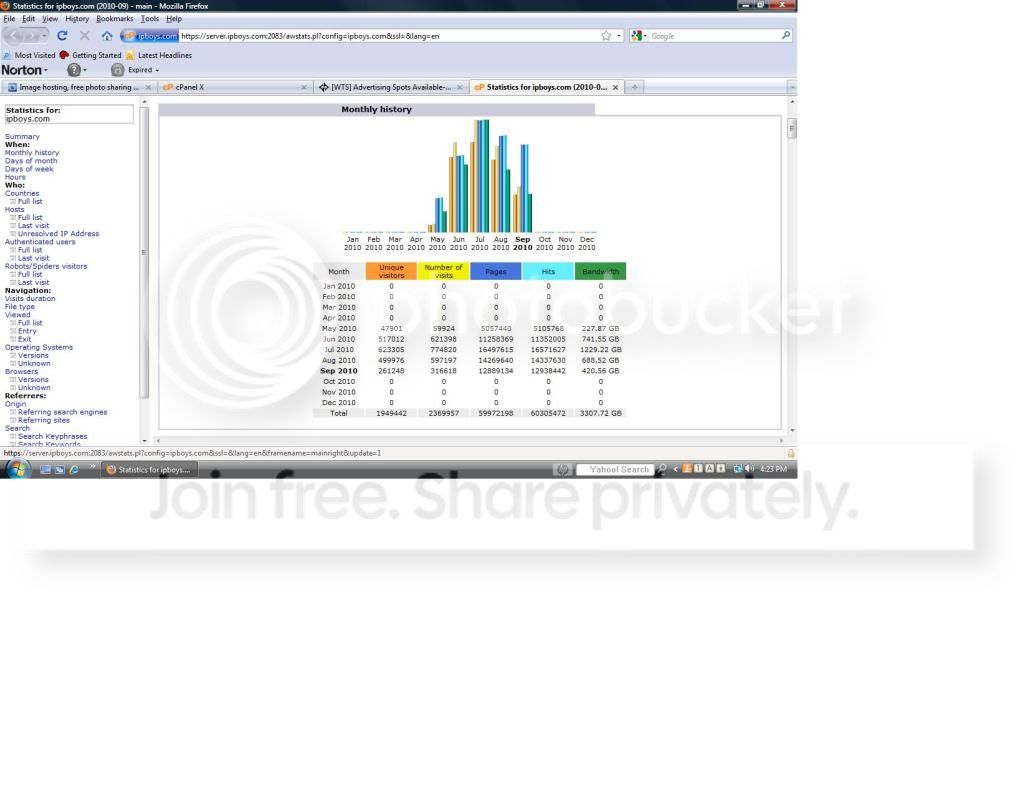Image resolution: width=1023 pixels, height=794 pixels.
Task: Click the padlock icon in the status bar
Action: point(791,453)
